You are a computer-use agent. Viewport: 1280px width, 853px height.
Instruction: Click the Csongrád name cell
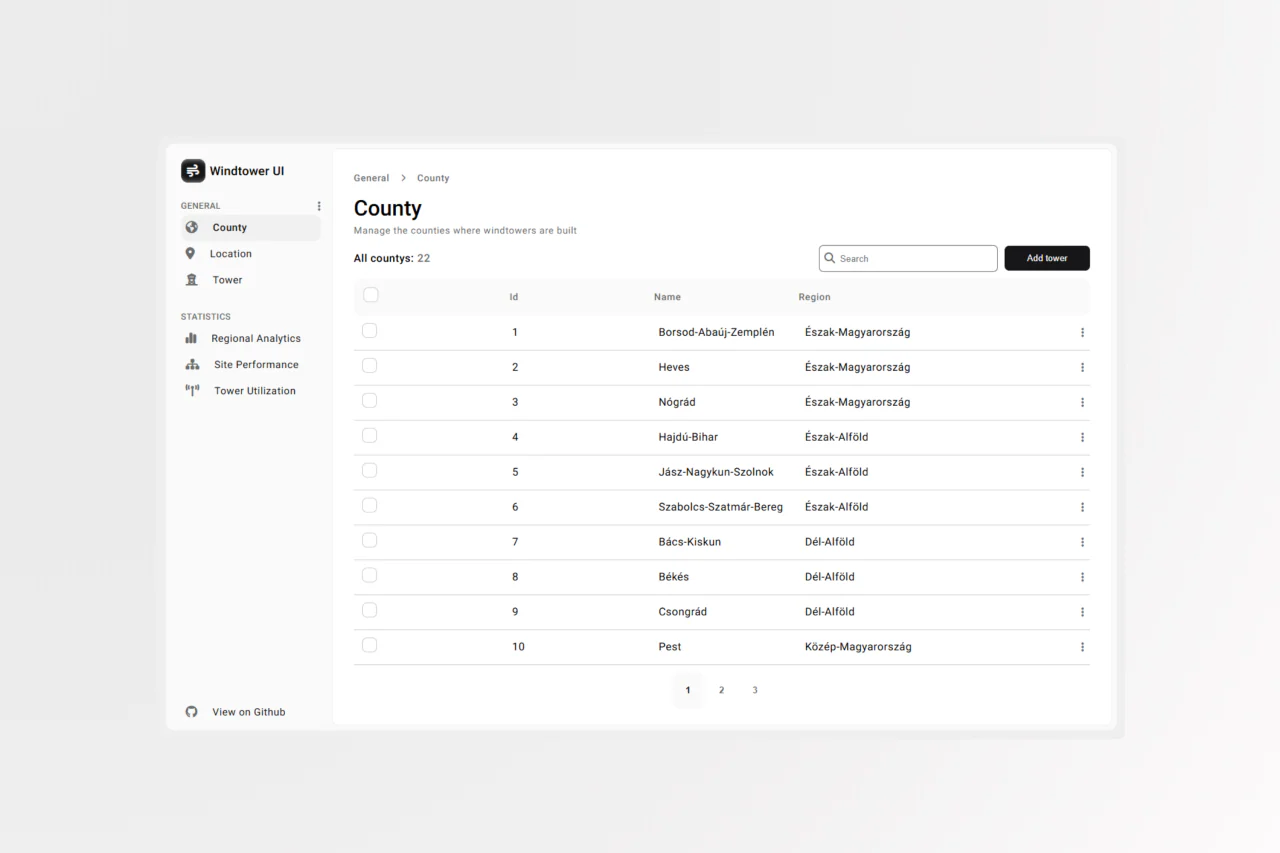(683, 612)
